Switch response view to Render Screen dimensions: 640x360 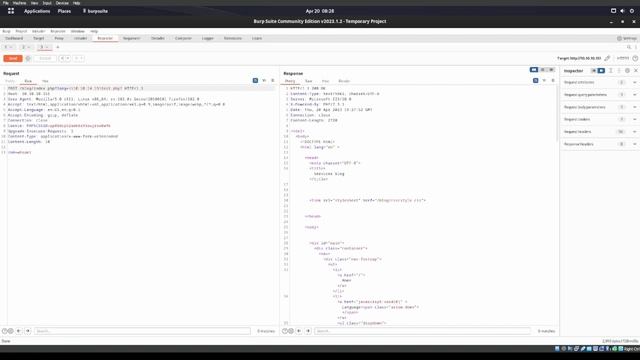pos(344,81)
